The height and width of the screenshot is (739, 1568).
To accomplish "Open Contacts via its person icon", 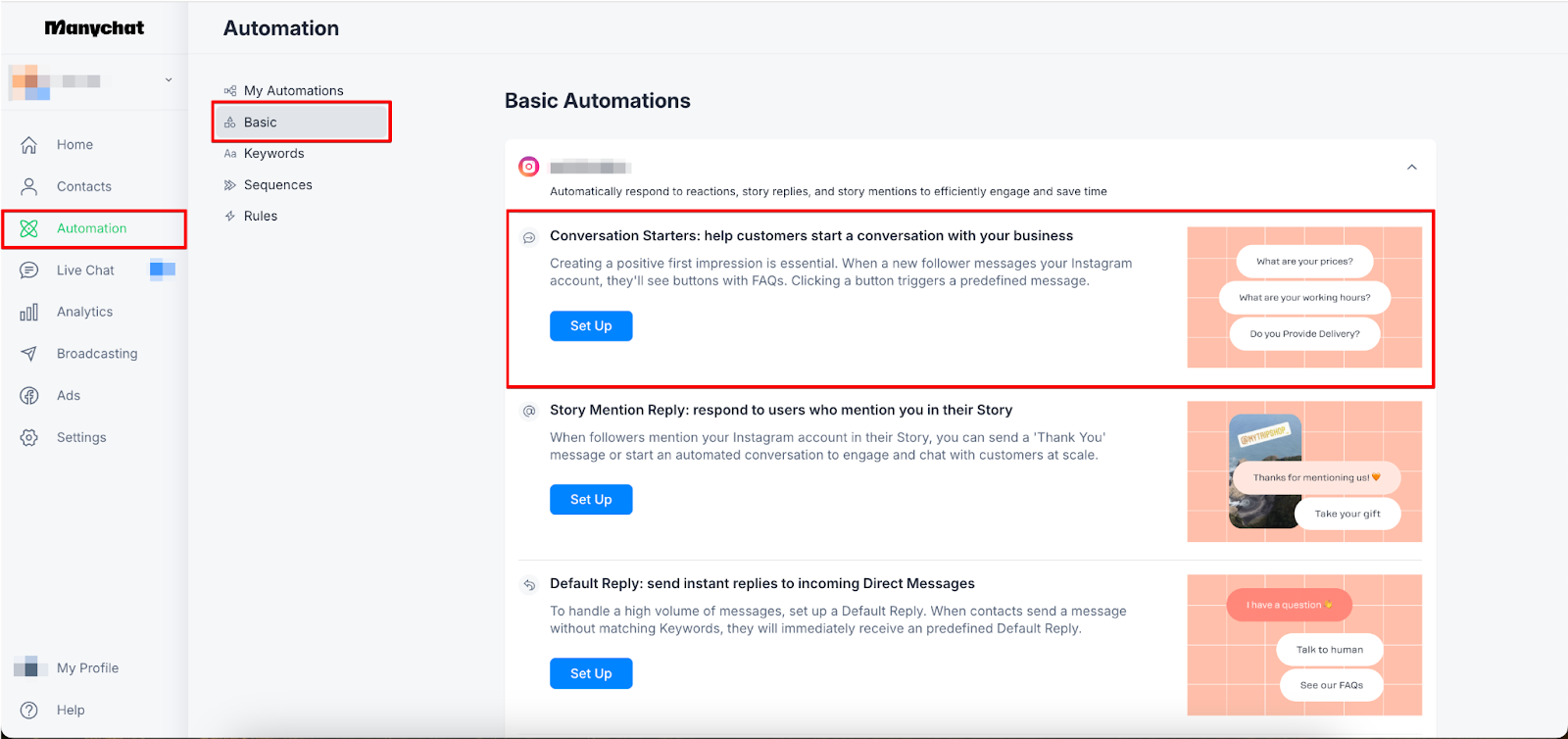I will click(29, 186).
